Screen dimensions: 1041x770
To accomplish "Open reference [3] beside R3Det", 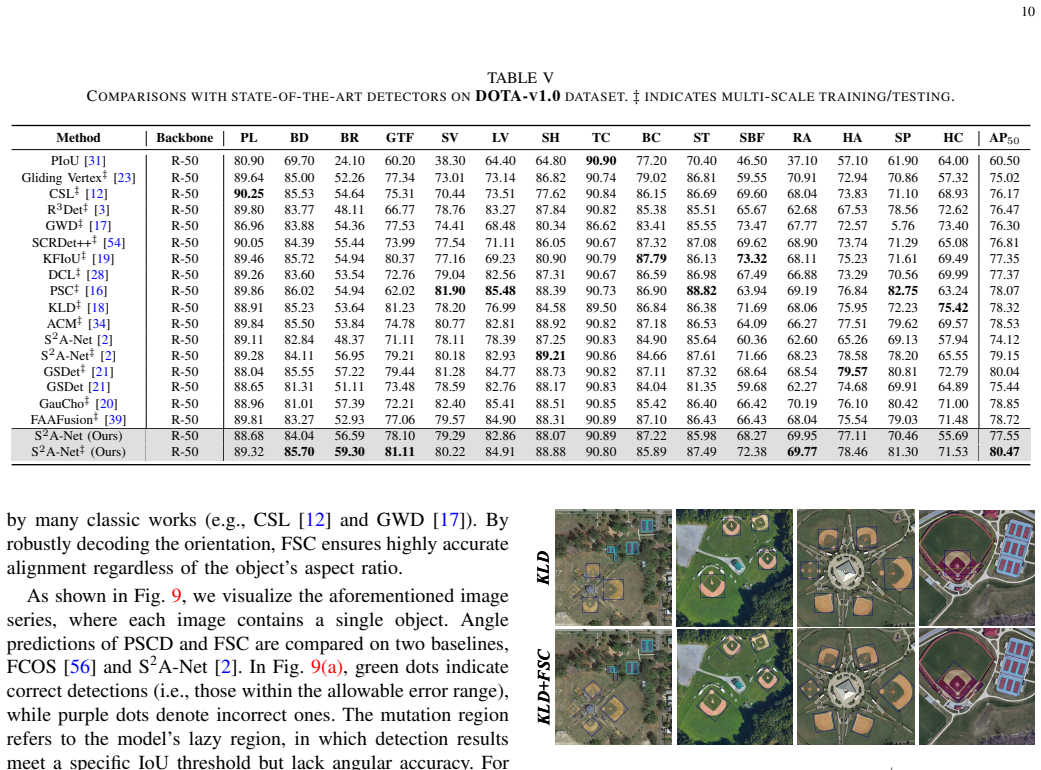I will click(102, 210).
